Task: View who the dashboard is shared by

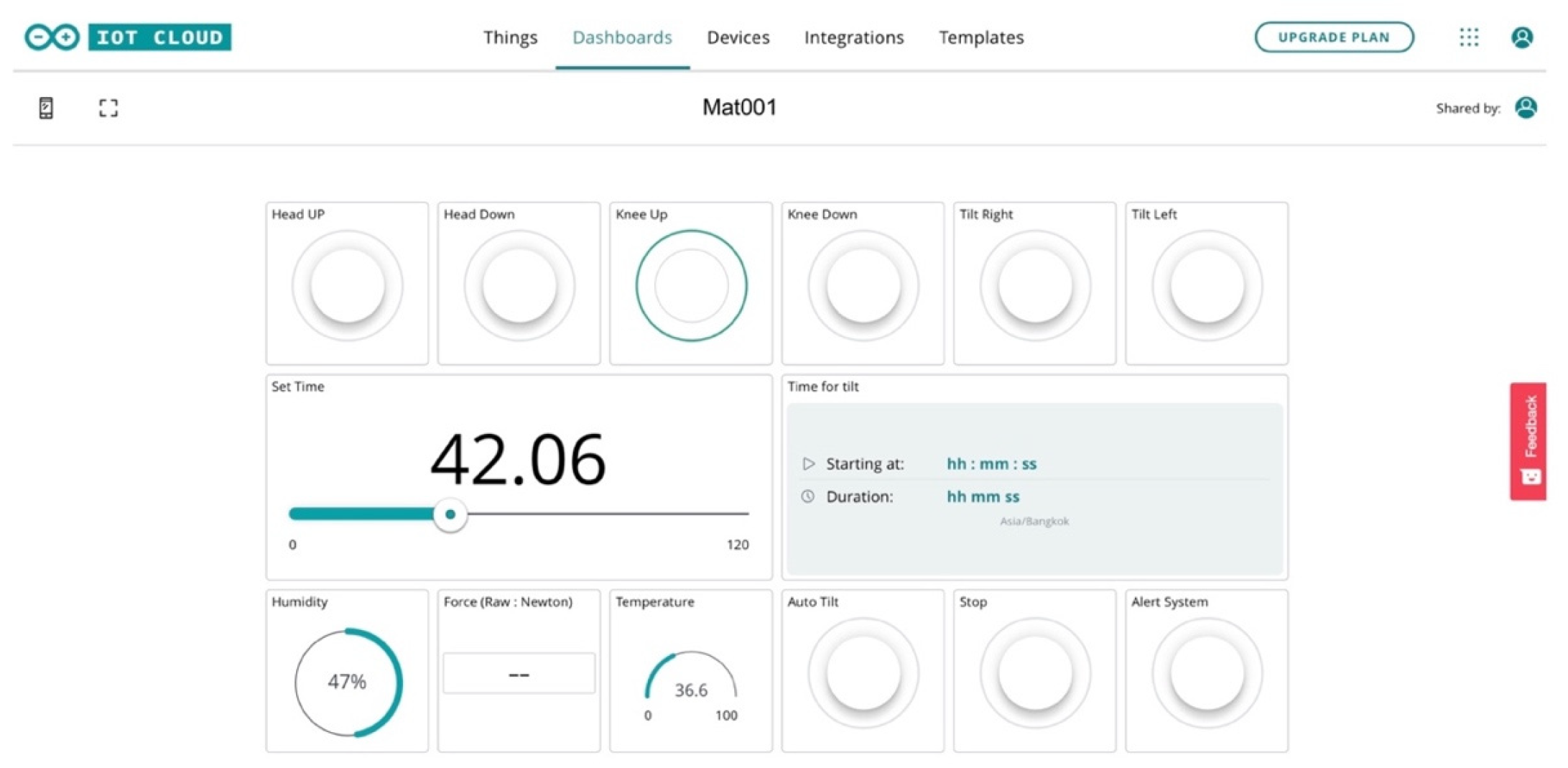Action: (1527, 107)
